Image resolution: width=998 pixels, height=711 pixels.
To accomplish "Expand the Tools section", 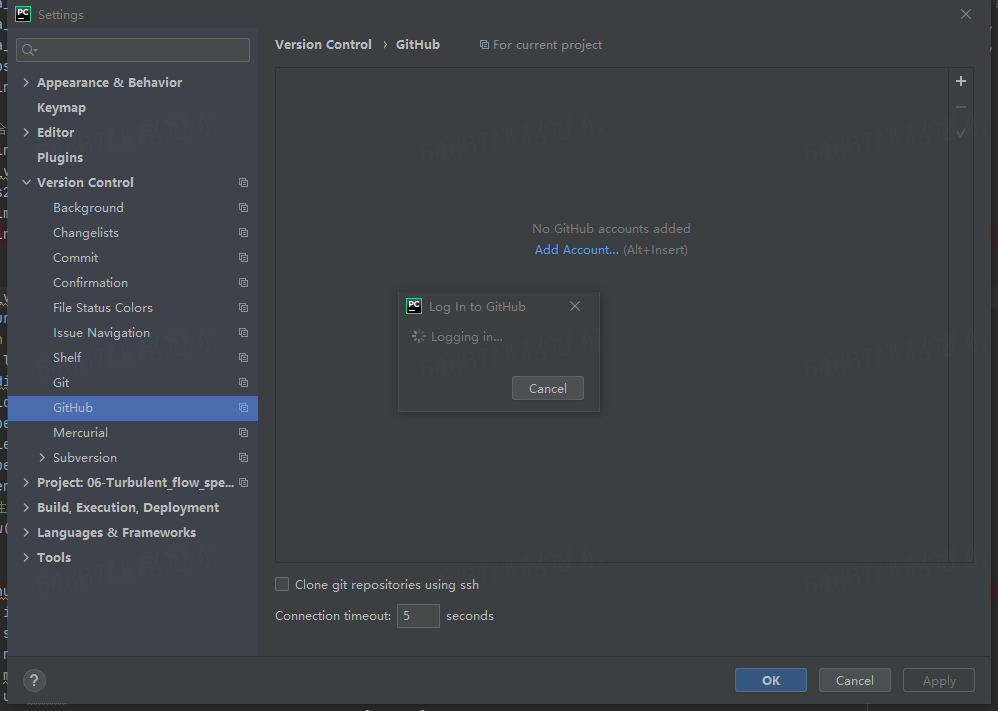I will tap(26, 558).
